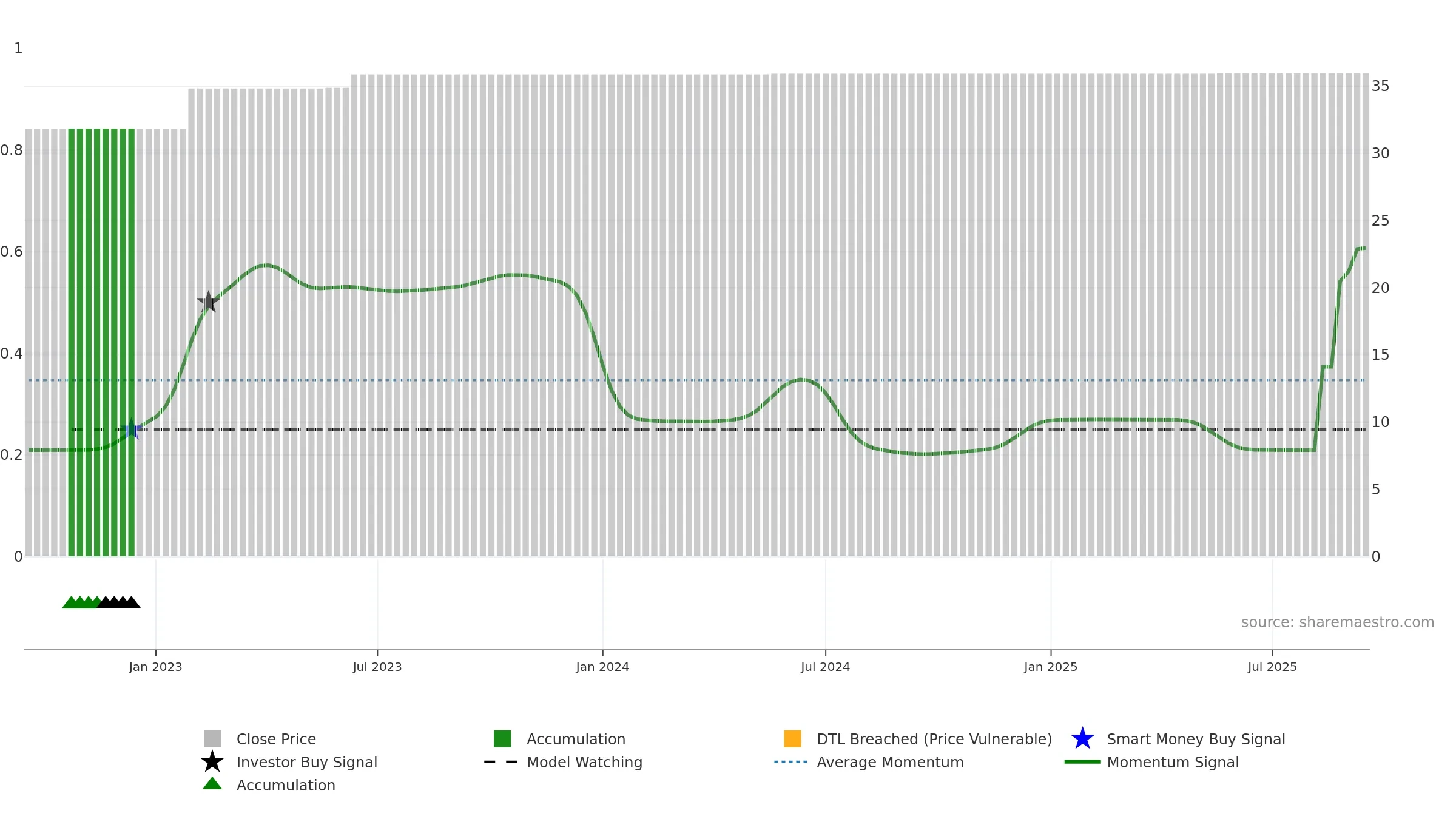Click the Jan 2024 axis tick label
Screen dimensions: 1456x819
tap(602, 667)
